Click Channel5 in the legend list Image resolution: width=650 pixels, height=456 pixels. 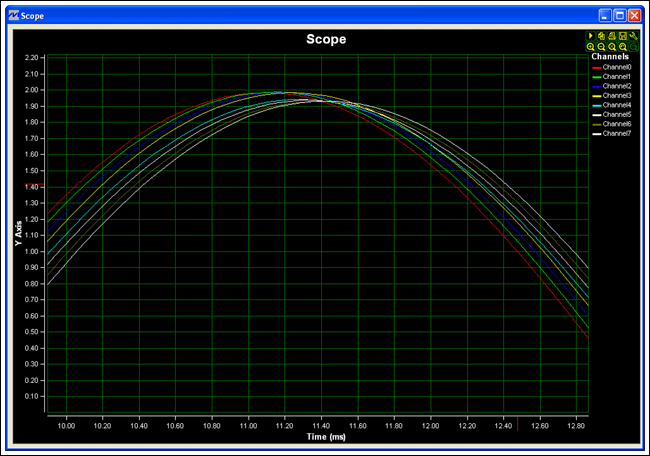(x=617, y=114)
